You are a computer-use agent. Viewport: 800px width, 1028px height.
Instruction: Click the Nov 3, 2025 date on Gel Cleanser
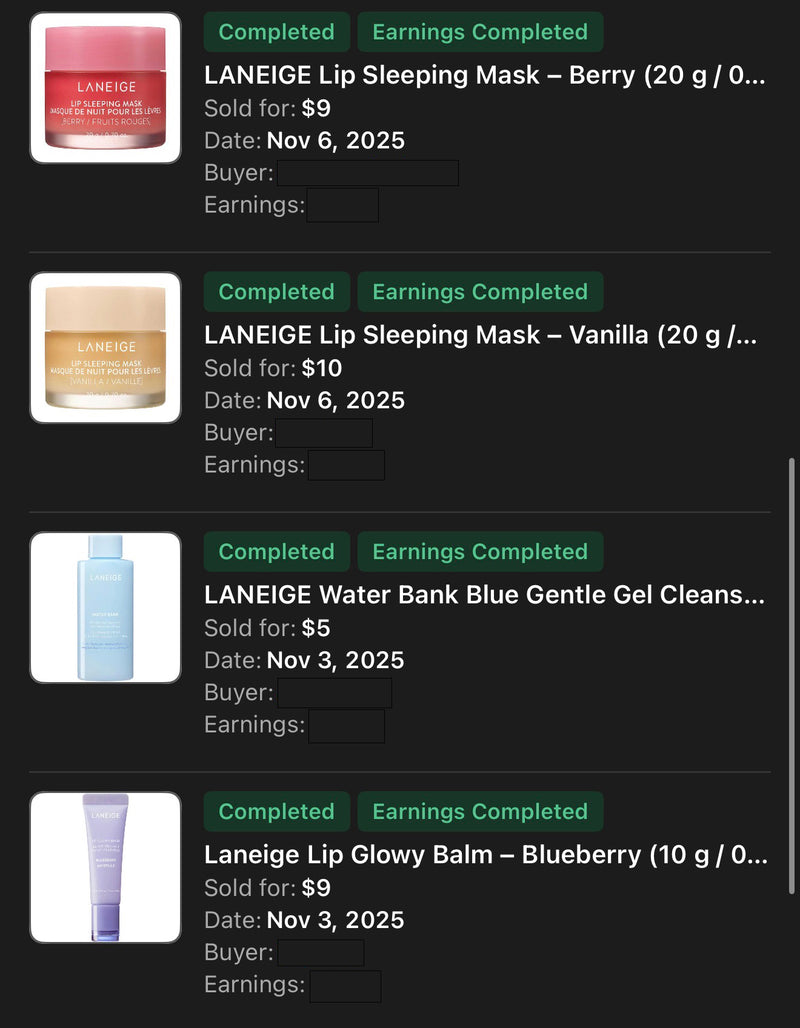(335, 660)
